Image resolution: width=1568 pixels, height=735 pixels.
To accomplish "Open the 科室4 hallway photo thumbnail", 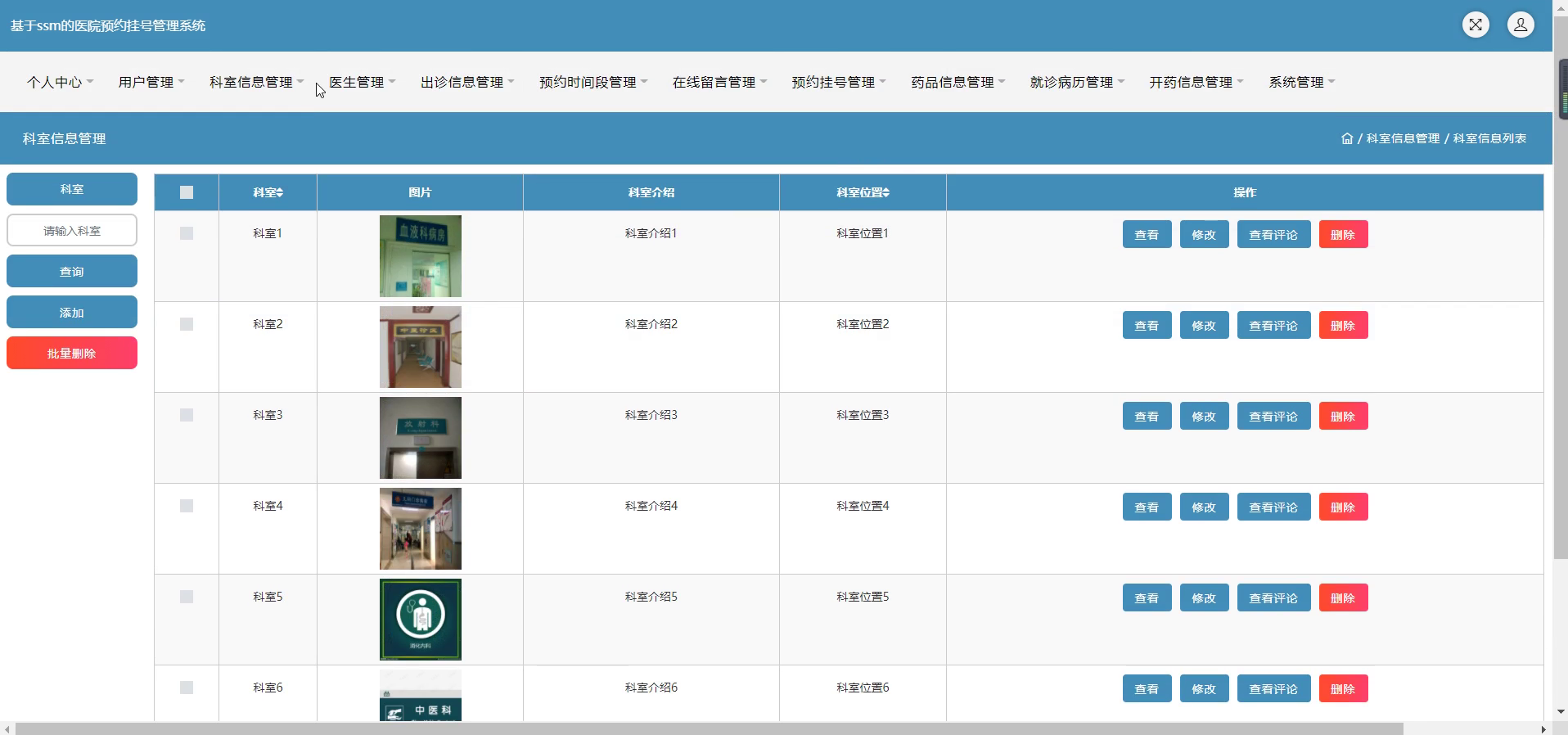I will pyautogui.click(x=421, y=529).
